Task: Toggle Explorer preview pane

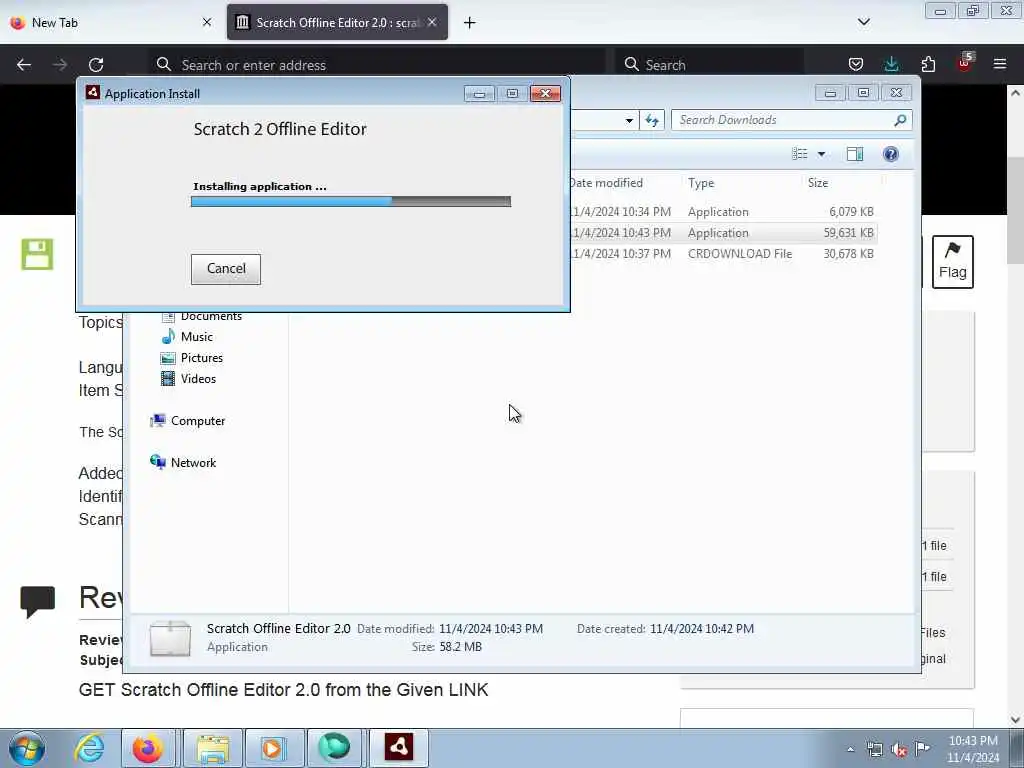Action: point(855,153)
